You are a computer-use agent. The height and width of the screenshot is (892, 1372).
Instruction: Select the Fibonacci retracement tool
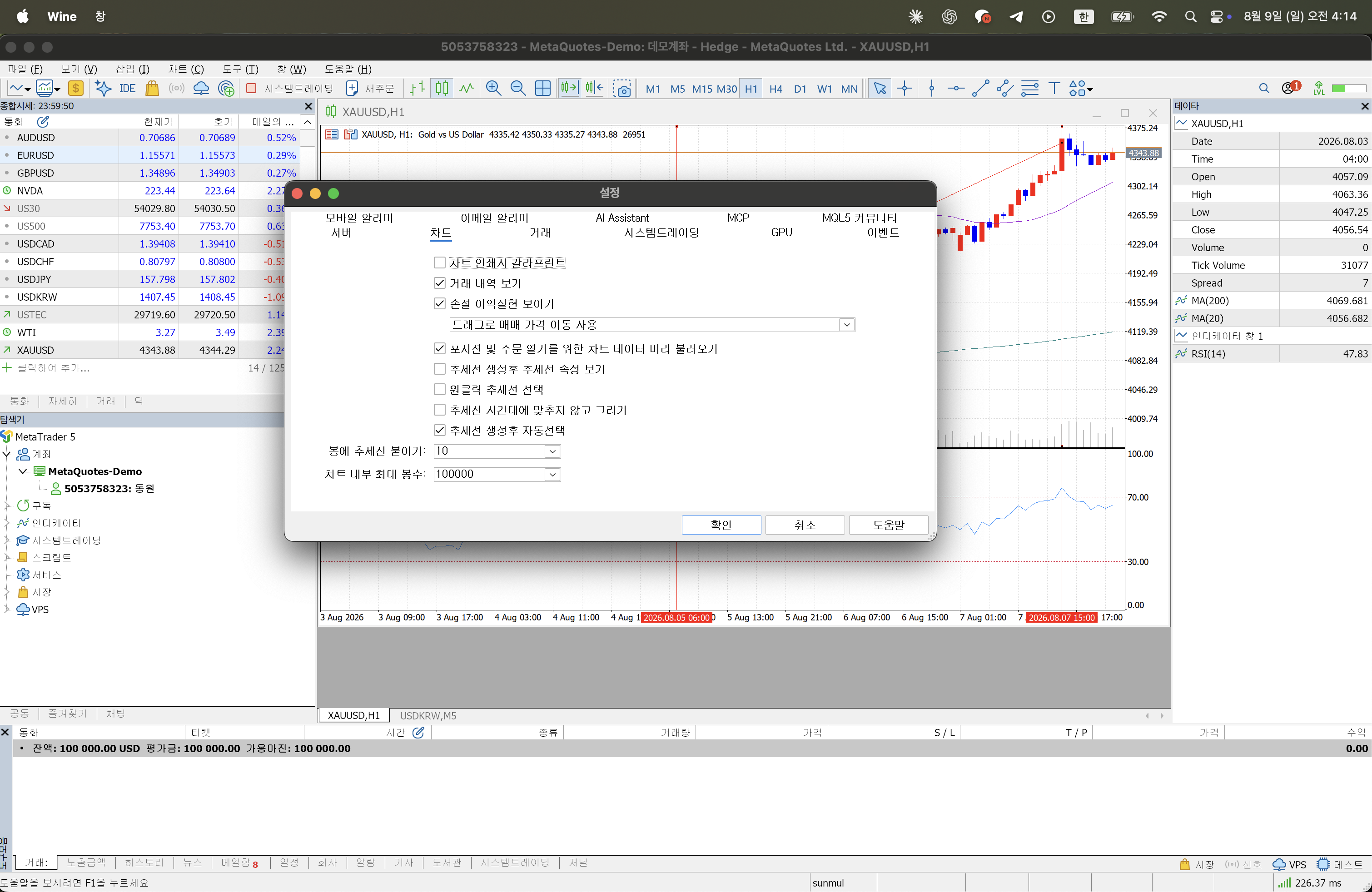click(1029, 88)
